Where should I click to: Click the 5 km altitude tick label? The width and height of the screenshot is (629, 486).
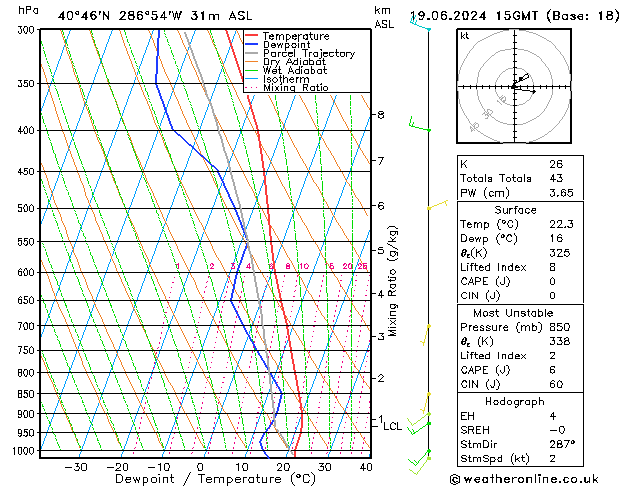(x=380, y=251)
